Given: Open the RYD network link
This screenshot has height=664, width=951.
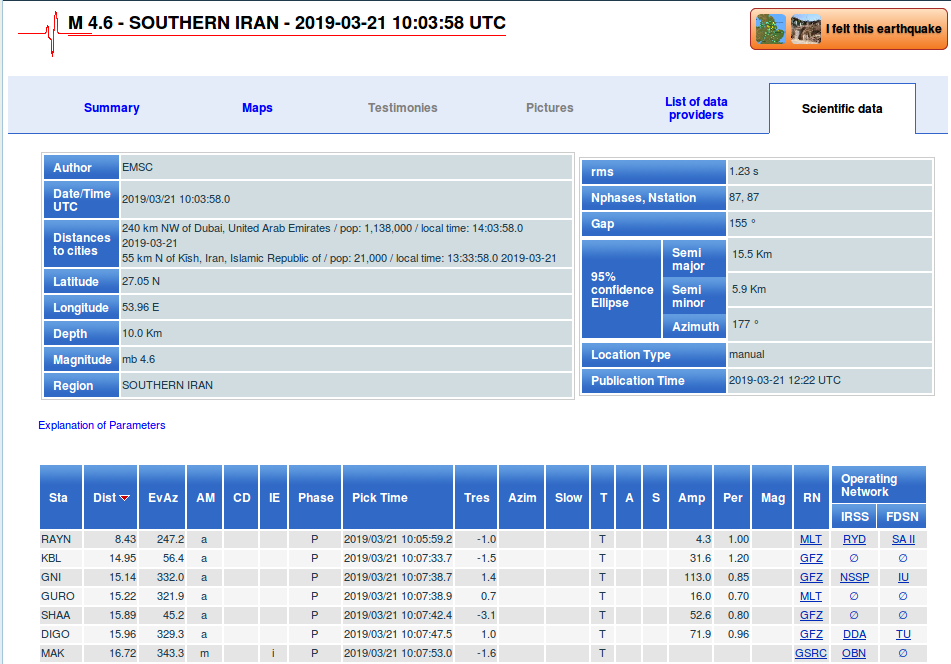Looking at the screenshot, I should click(853, 539).
